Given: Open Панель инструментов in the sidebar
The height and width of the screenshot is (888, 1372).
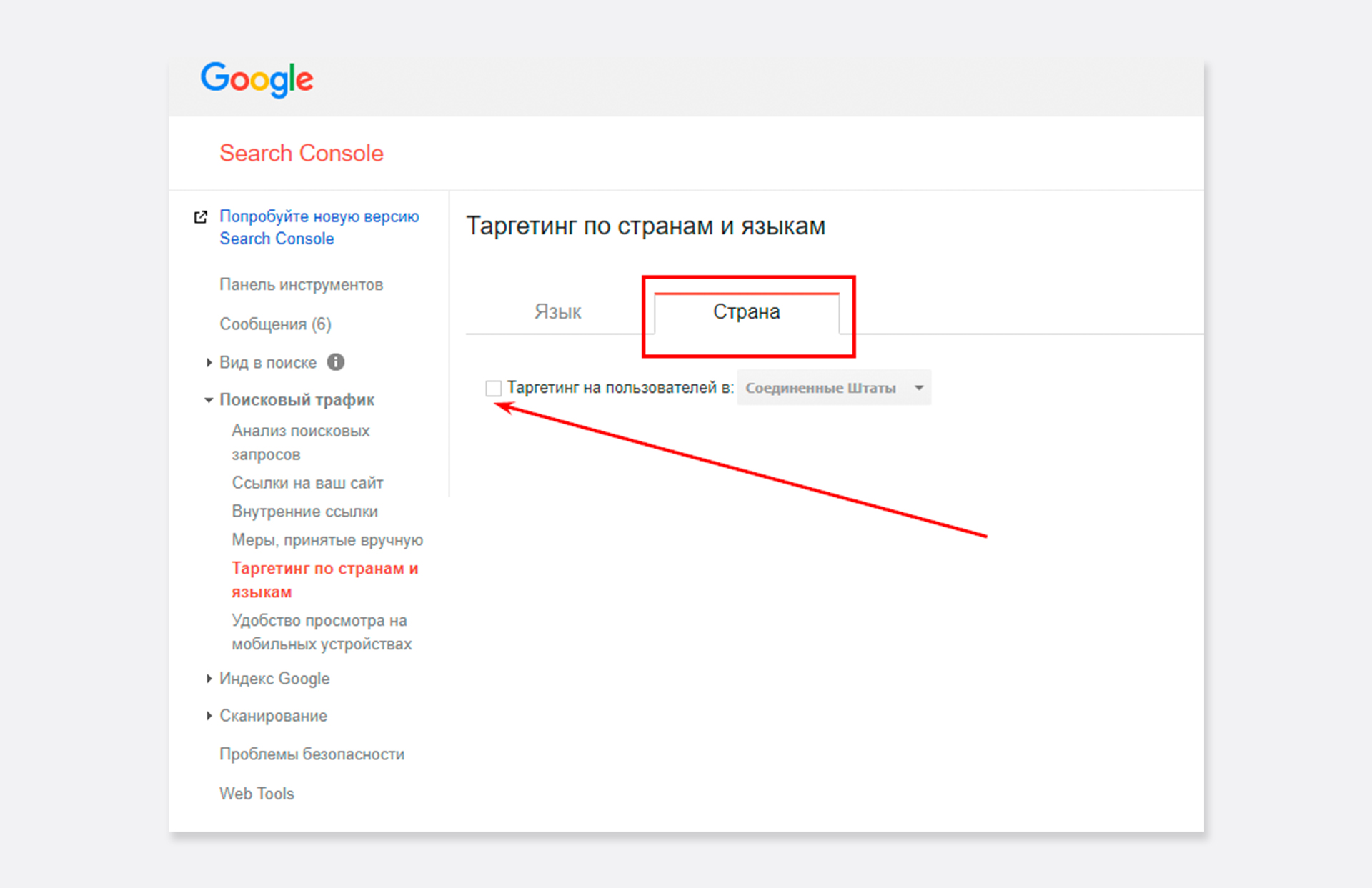Looking at the screenshot, I should tap(301, 284).
